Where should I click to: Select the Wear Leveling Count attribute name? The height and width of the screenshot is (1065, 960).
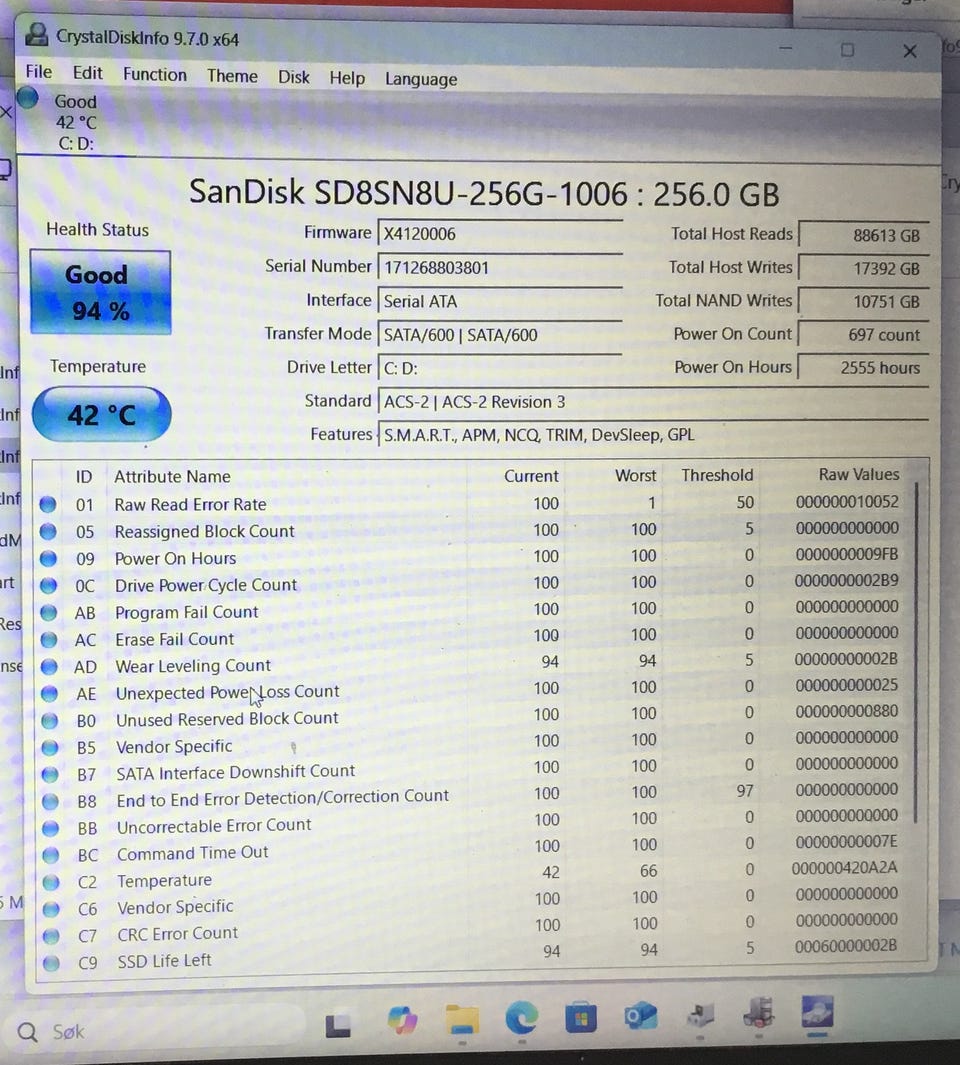click(193, 666)
